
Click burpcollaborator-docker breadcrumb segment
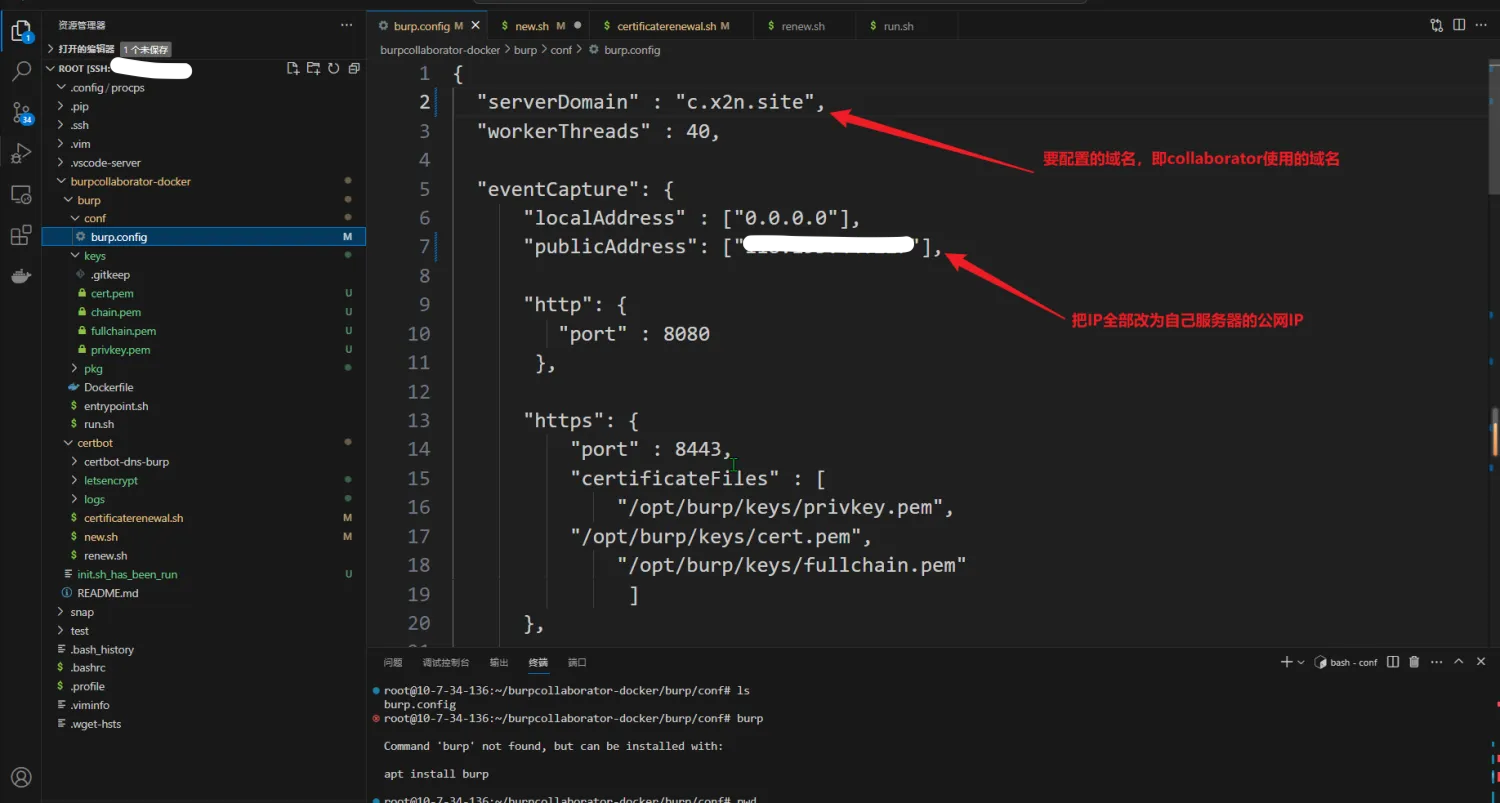pyautogui.click(x=440, y=49)
